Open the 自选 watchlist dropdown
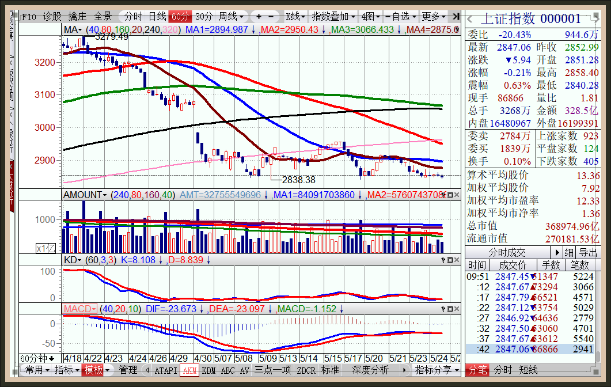 401,17
